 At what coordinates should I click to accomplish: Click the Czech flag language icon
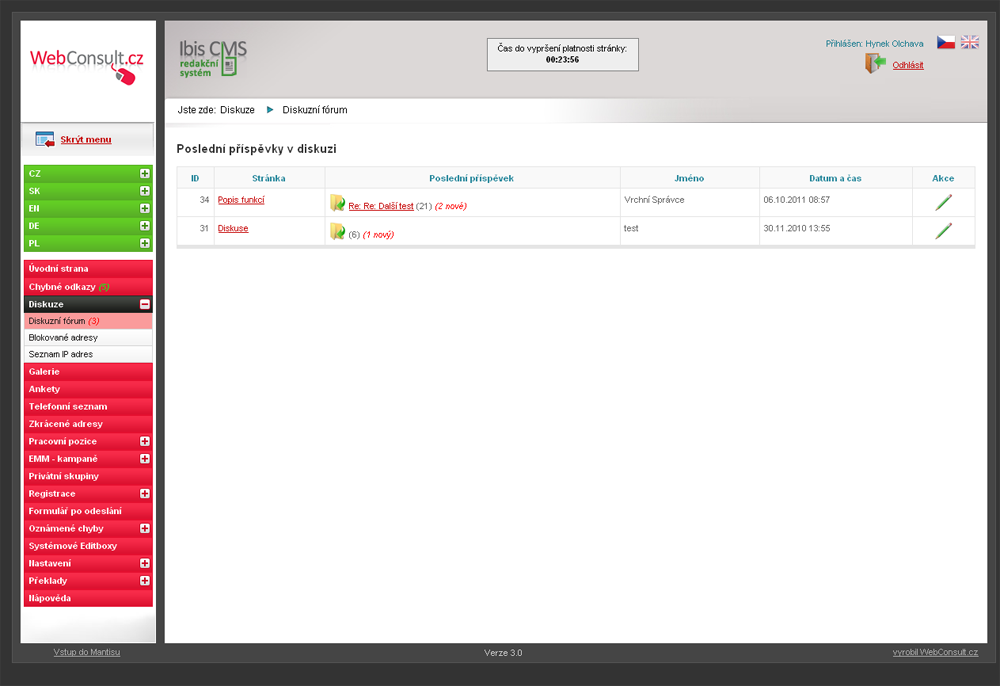(x=945, y=43)
